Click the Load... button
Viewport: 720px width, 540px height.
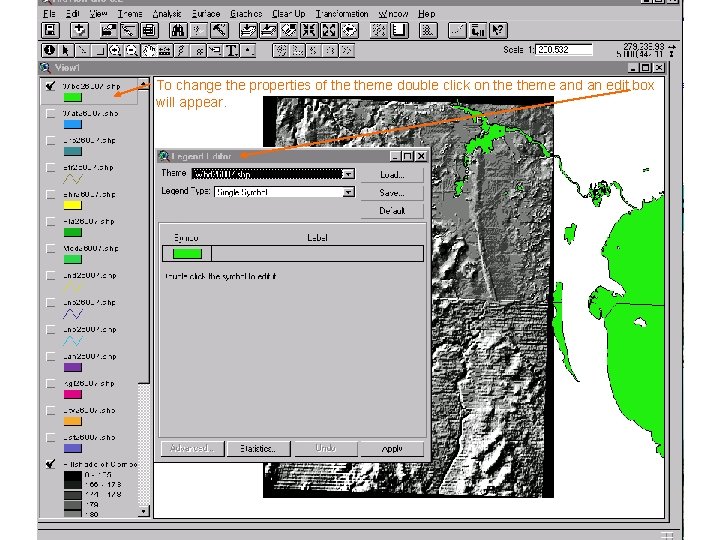392,174
